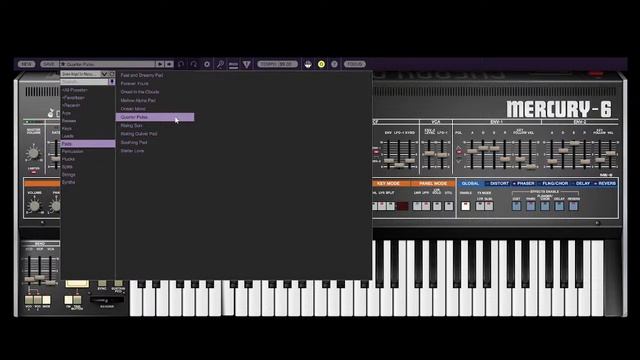Click the magnifier zoom icon
Image resolution: width=640 pixels, height=360 pixels.
[220, 64]
